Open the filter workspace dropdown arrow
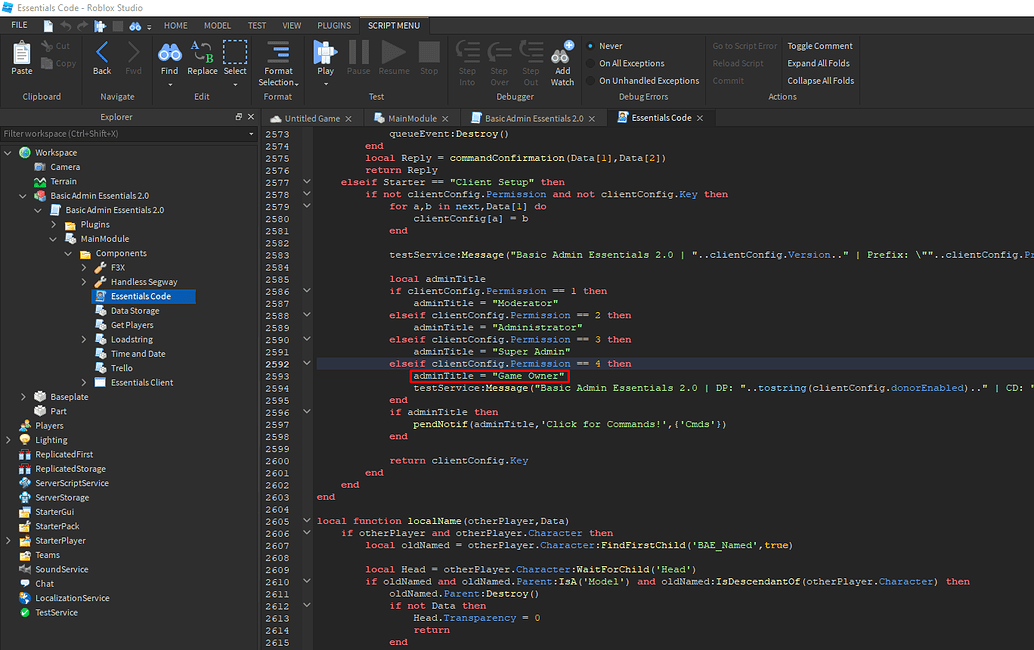Image resolution: width=1034 pixels, height=650 pixels. pos(251,134)
